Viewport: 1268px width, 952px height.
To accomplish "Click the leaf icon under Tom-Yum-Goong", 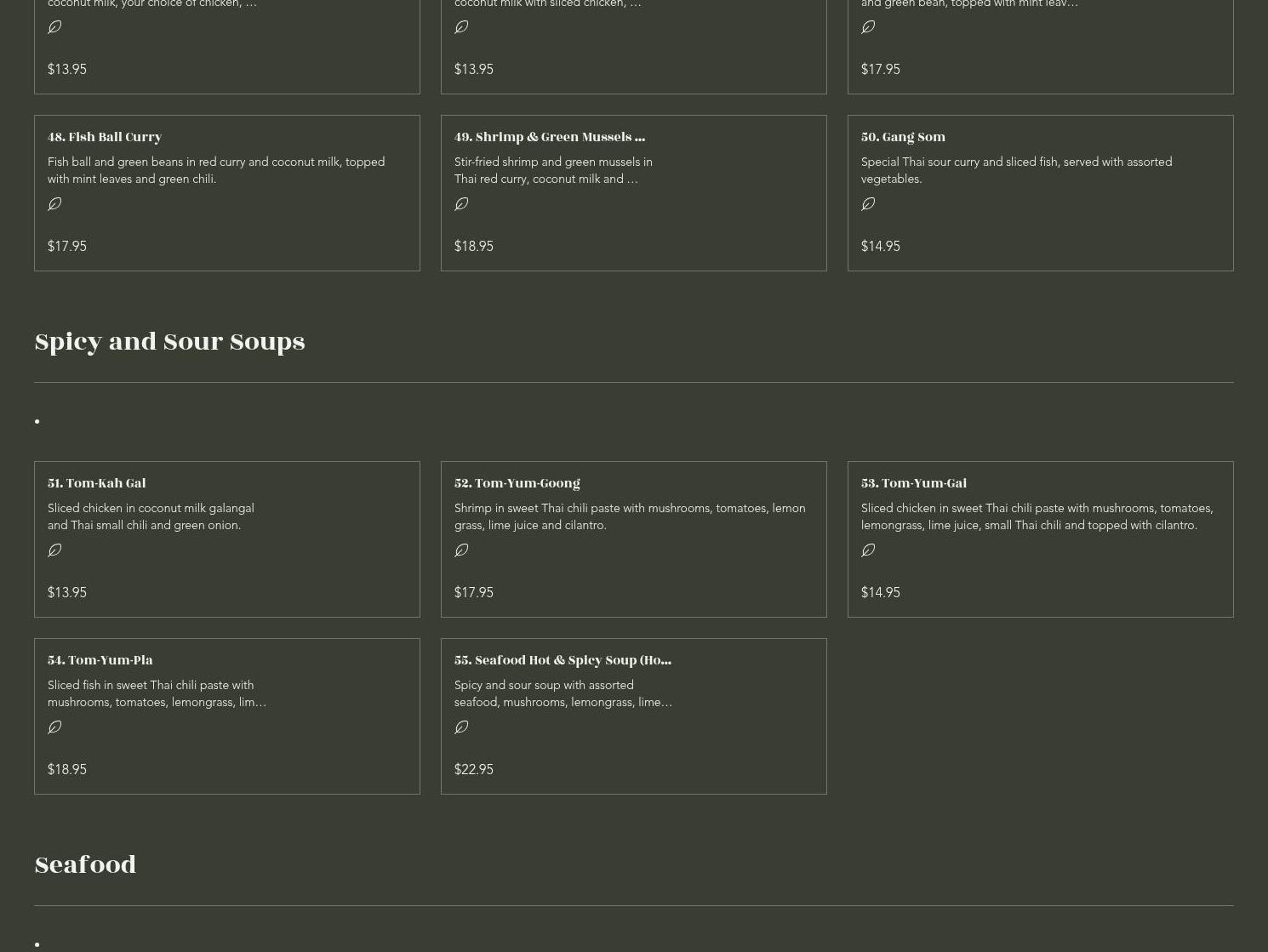I will [461, 550].
